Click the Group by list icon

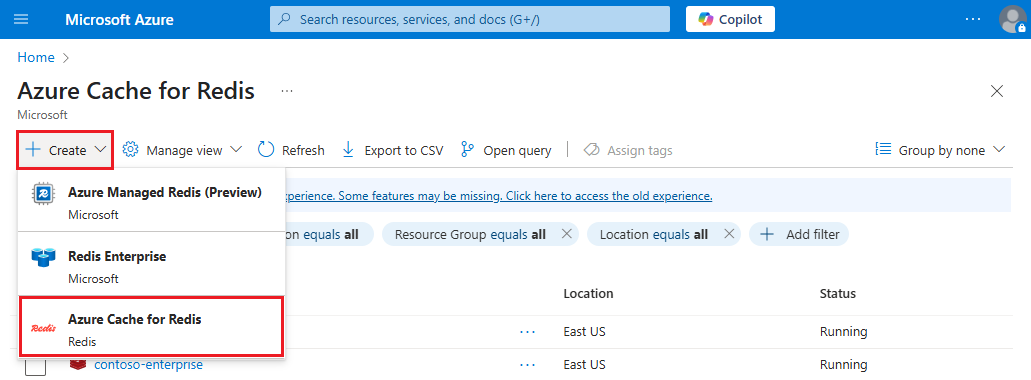[883, 150]
